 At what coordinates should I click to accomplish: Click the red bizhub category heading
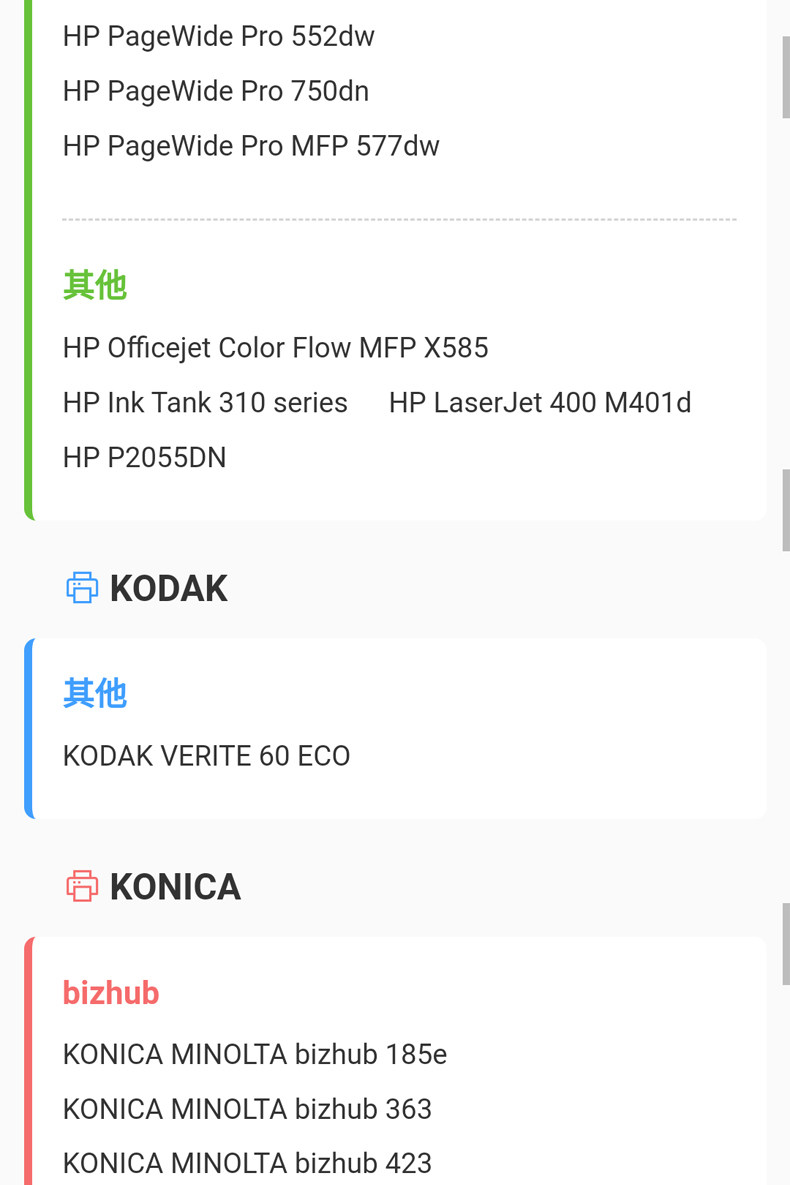[x=111, y=993]
